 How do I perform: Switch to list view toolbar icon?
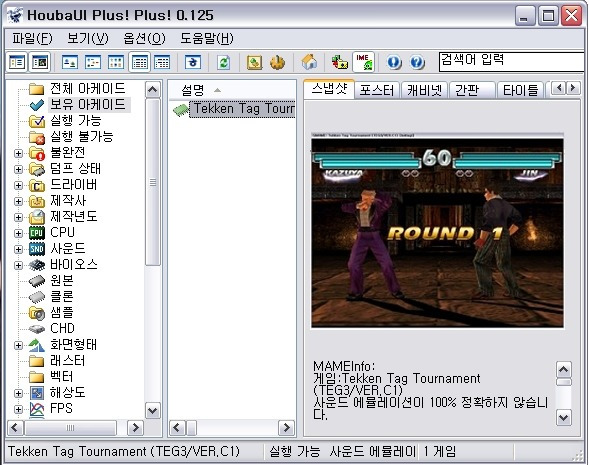pyautogui.click(x=116, y=62)
